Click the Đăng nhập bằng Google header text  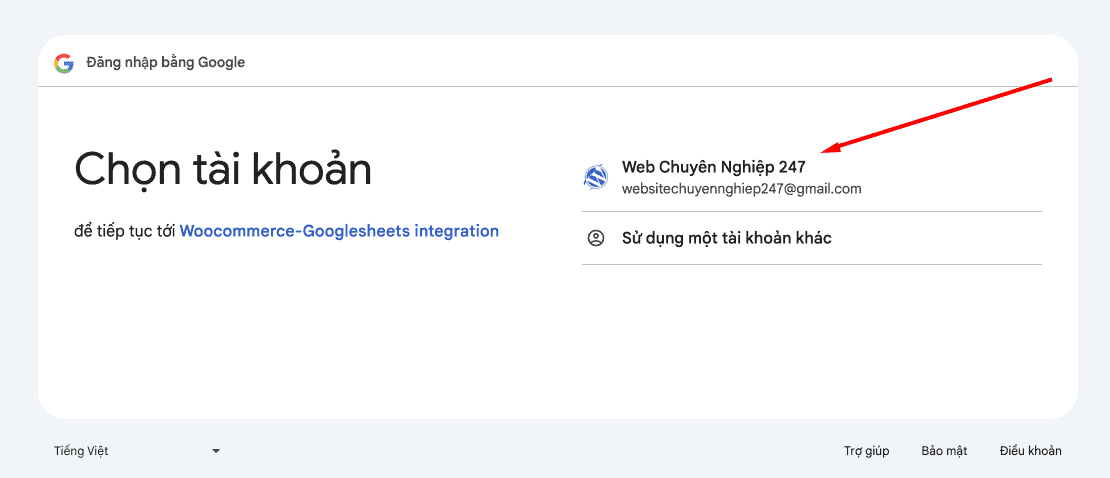166,62
